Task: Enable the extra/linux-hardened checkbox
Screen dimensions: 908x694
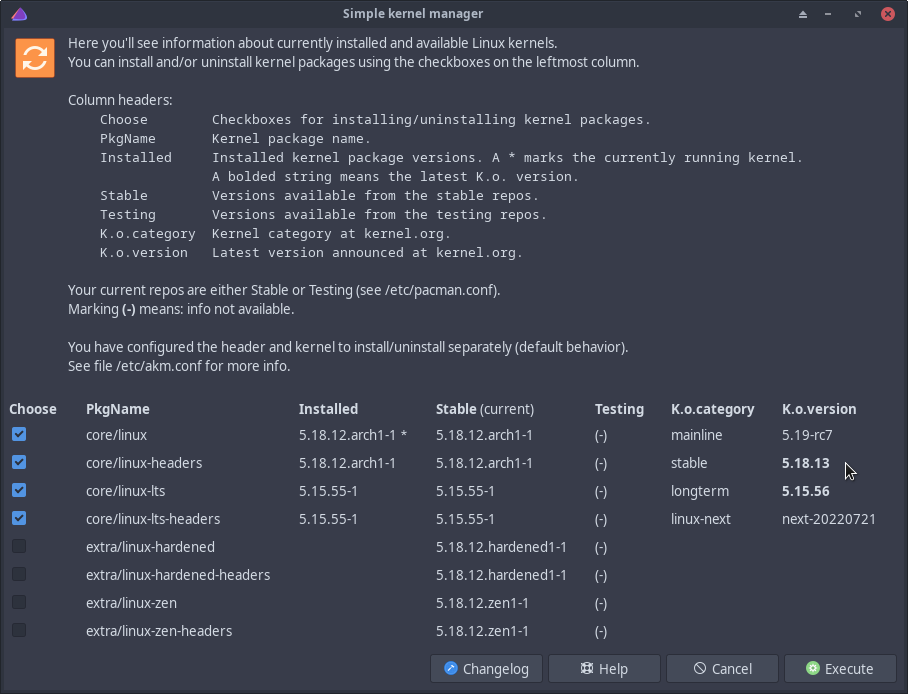Action: click(19, 547)
